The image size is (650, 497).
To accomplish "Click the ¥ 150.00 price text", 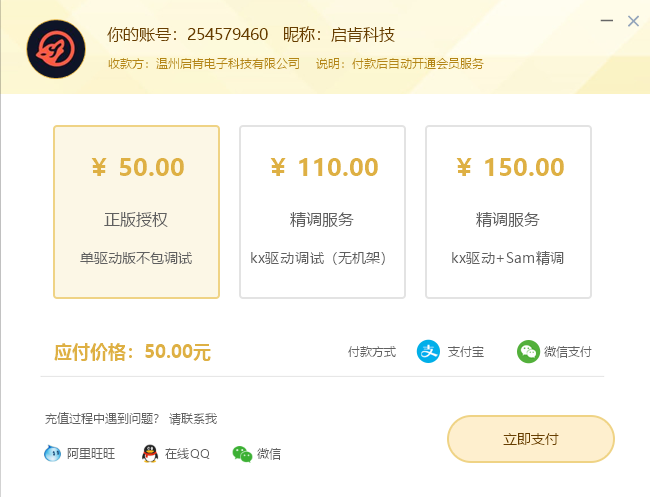I will point(510,167).
